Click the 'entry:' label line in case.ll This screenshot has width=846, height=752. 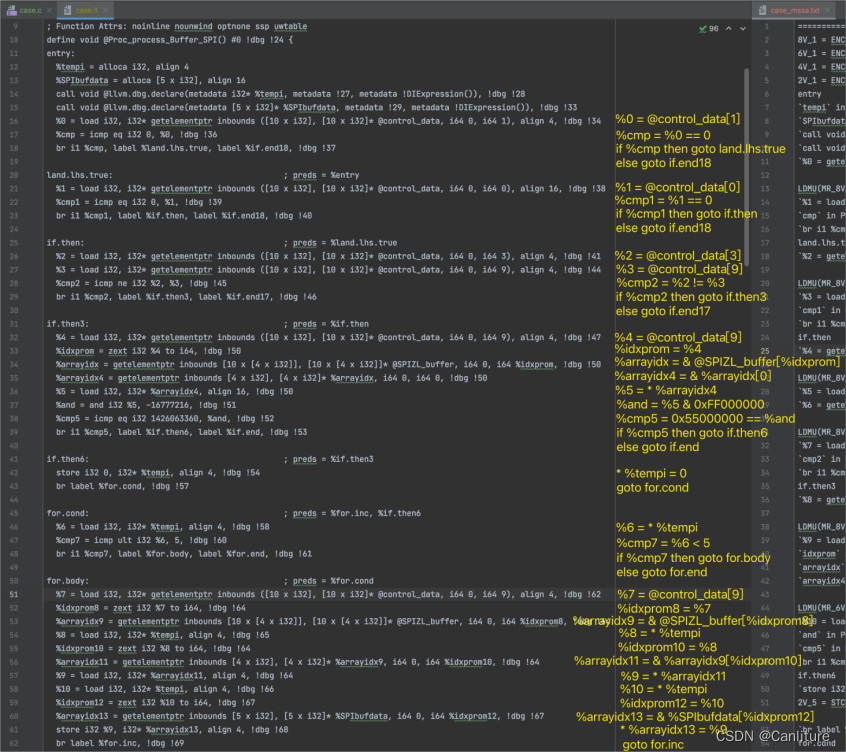pyautogui.click(x=60, y=53)
